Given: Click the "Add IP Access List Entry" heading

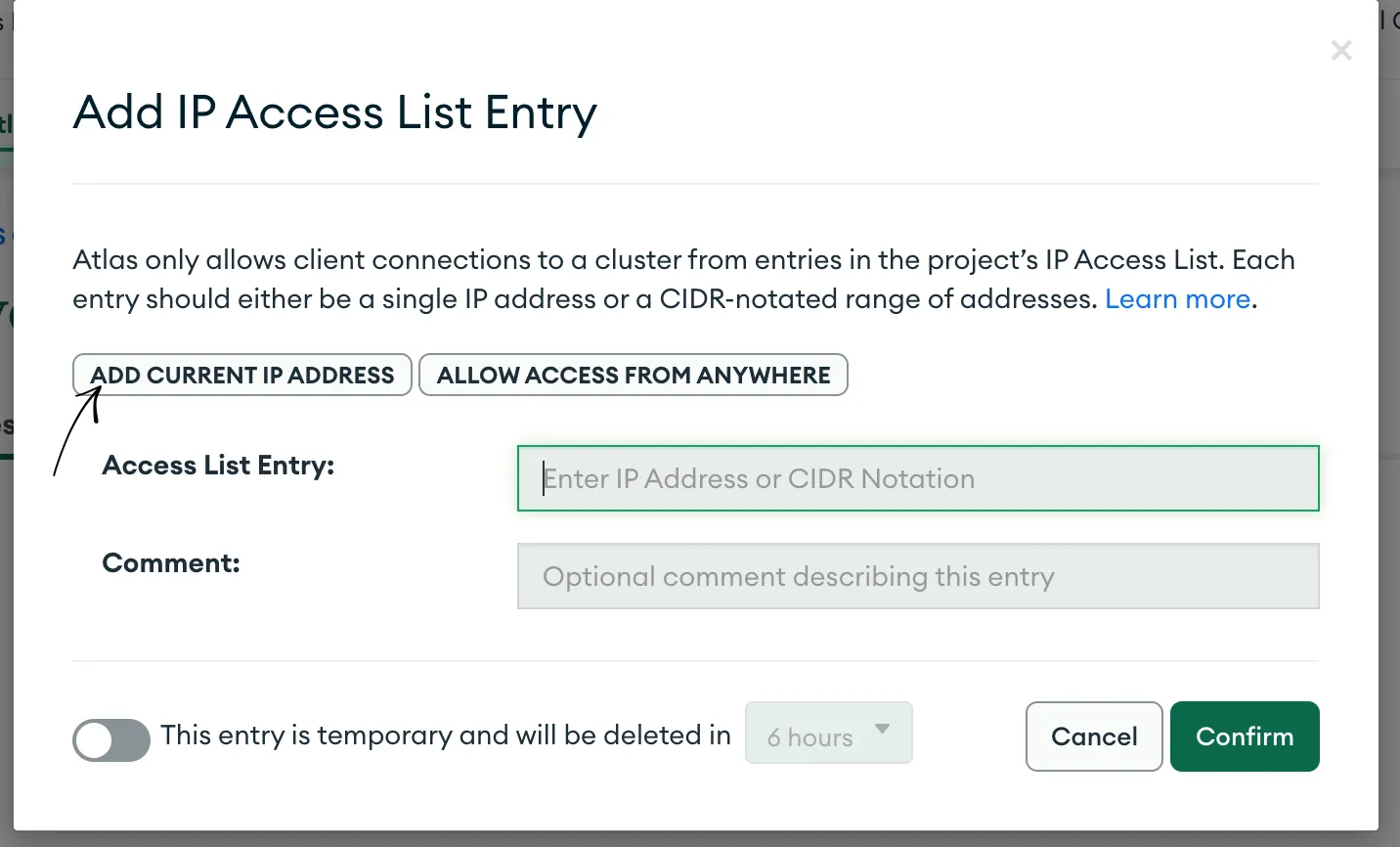Looking at the screenshot, I should click(334, 112).
